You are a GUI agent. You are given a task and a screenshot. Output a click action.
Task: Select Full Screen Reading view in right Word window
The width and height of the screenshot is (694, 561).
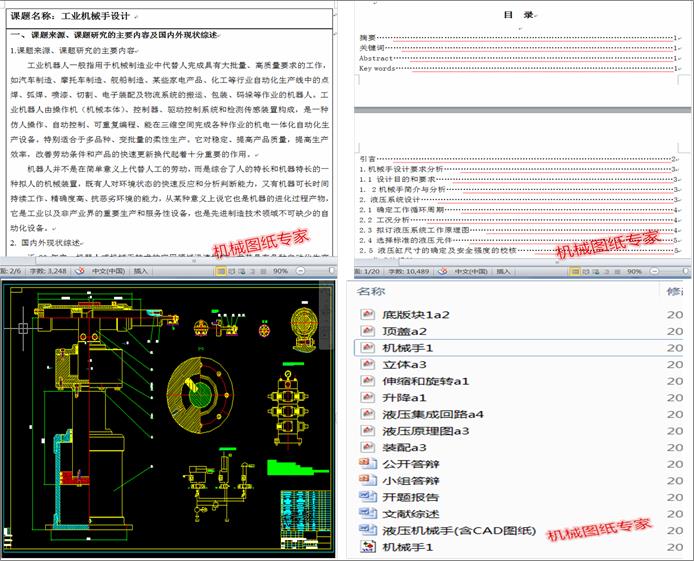pyautogui.click(x=586, y=271)
